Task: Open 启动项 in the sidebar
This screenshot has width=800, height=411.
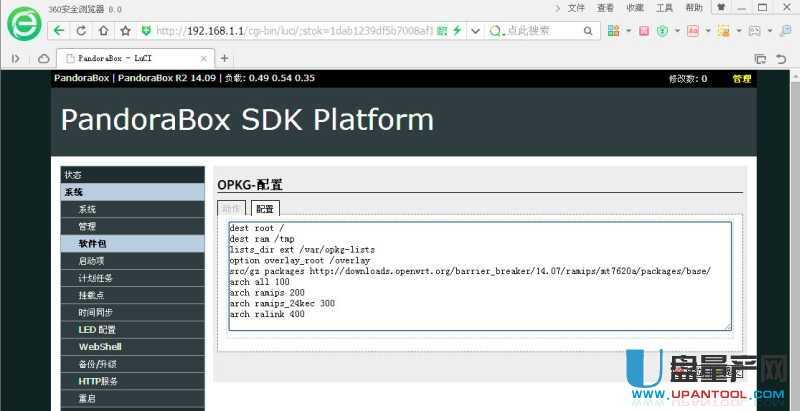Action: (x=133, y=261)
